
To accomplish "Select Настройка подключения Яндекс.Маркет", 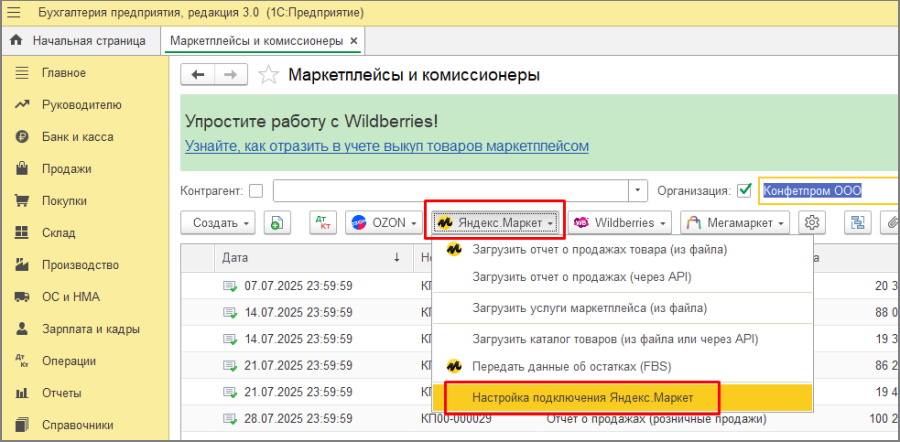I will pyautogui.click(x=622, y=397).
